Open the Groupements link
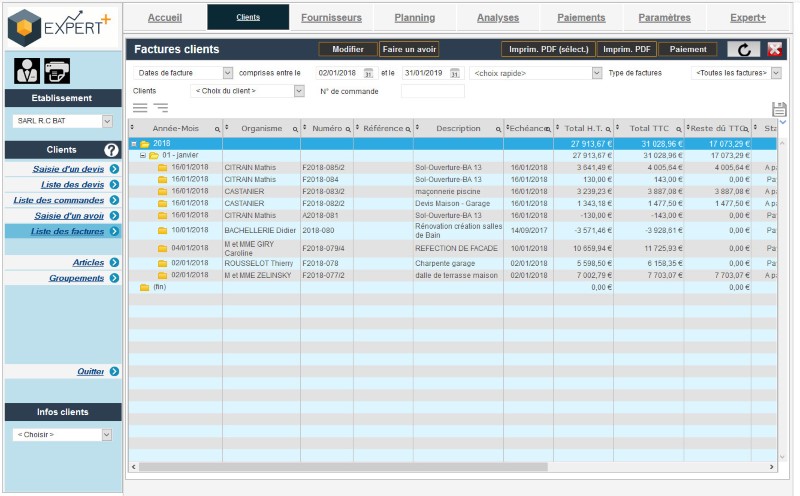This screenshot has height=496, width=800. tap(77, 278)
